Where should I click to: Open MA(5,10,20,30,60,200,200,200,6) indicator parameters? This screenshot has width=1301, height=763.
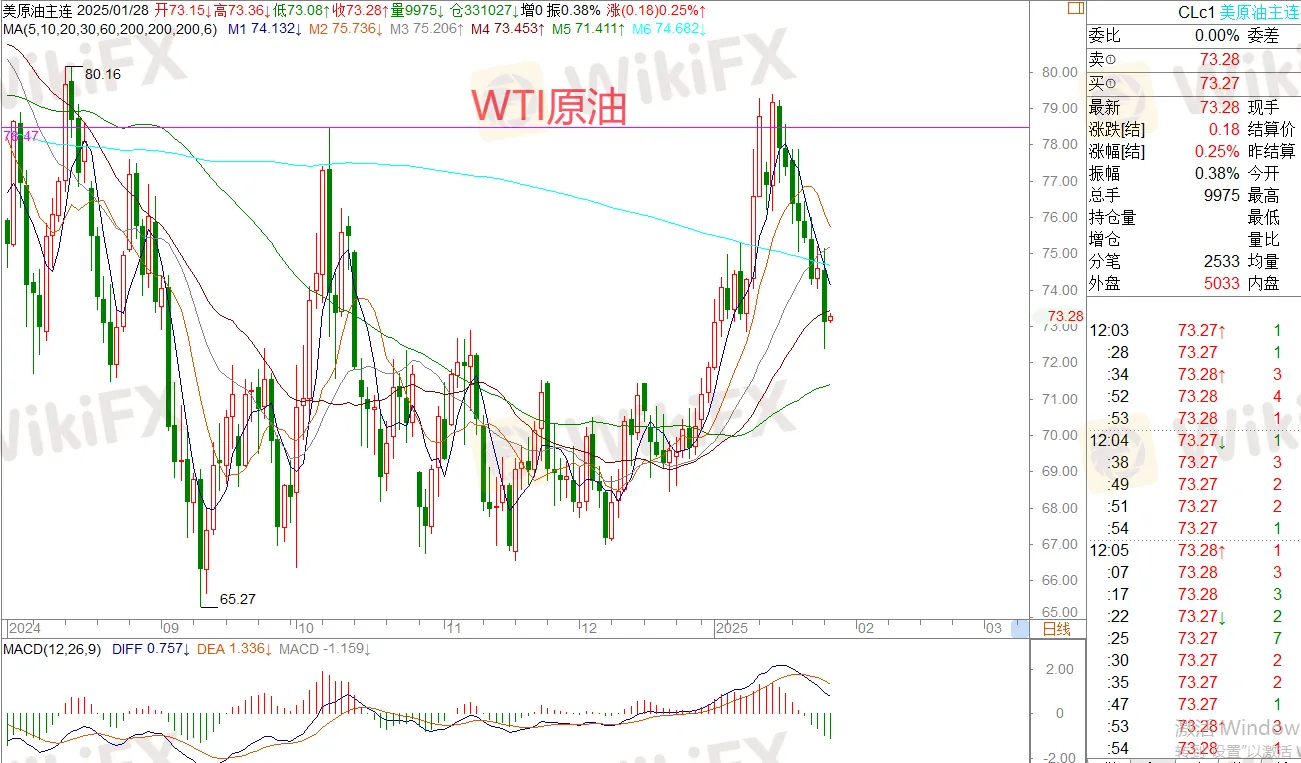pyautogui.click(x=109, y=28)
